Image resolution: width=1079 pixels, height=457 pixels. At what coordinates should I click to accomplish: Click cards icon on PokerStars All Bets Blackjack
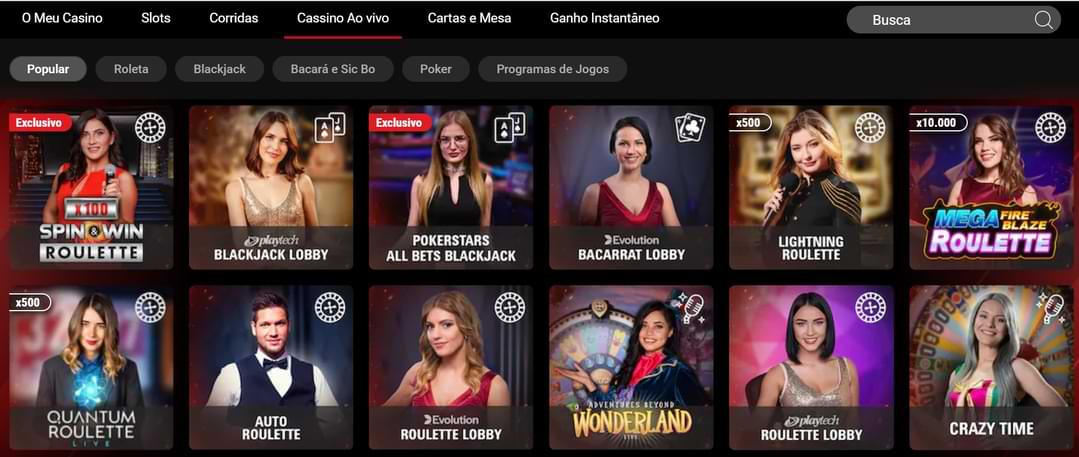coord(510,127)
